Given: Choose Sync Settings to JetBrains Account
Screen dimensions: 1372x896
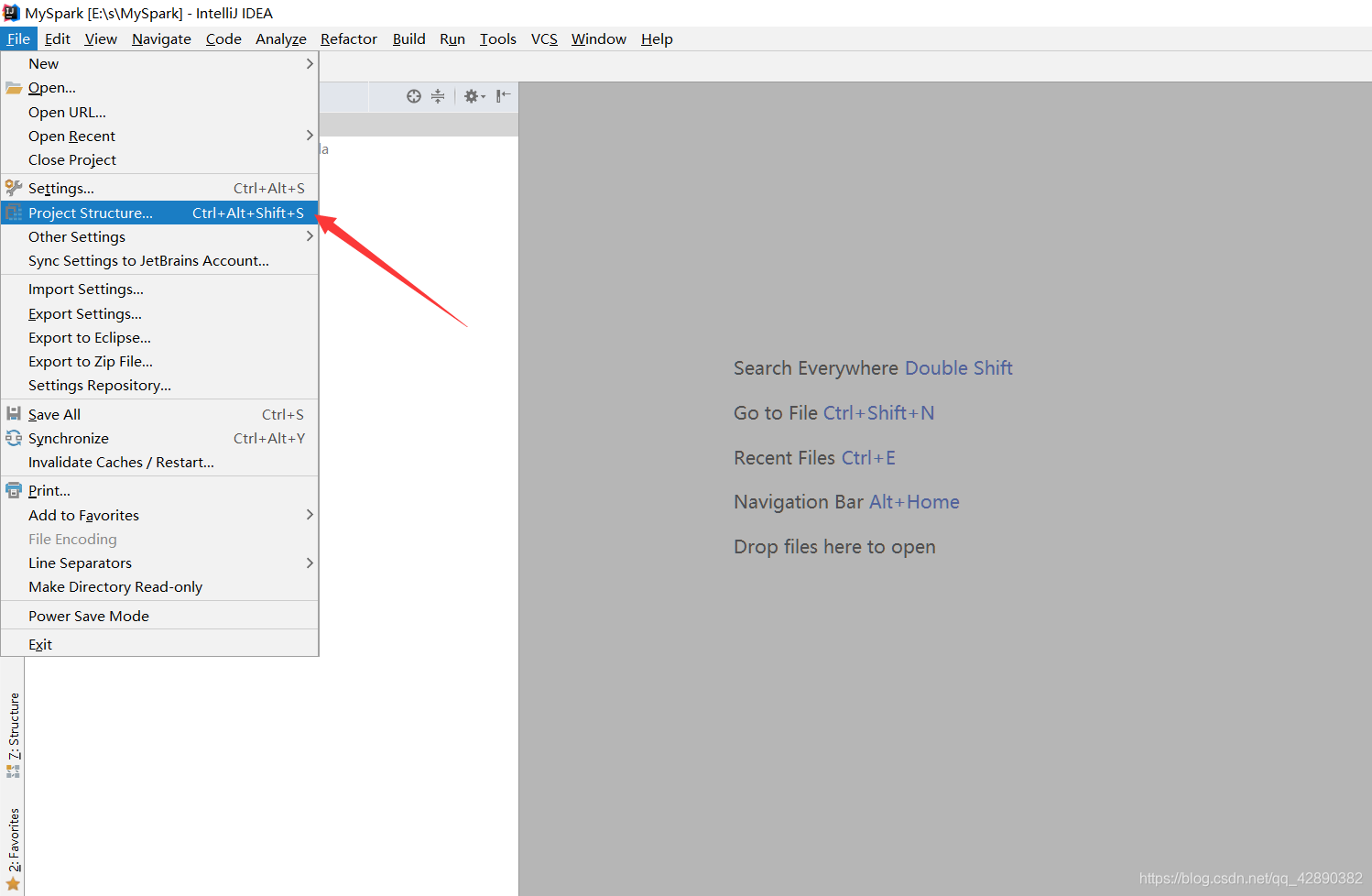Looking at the screenshot, I should (x=159, y=260).
